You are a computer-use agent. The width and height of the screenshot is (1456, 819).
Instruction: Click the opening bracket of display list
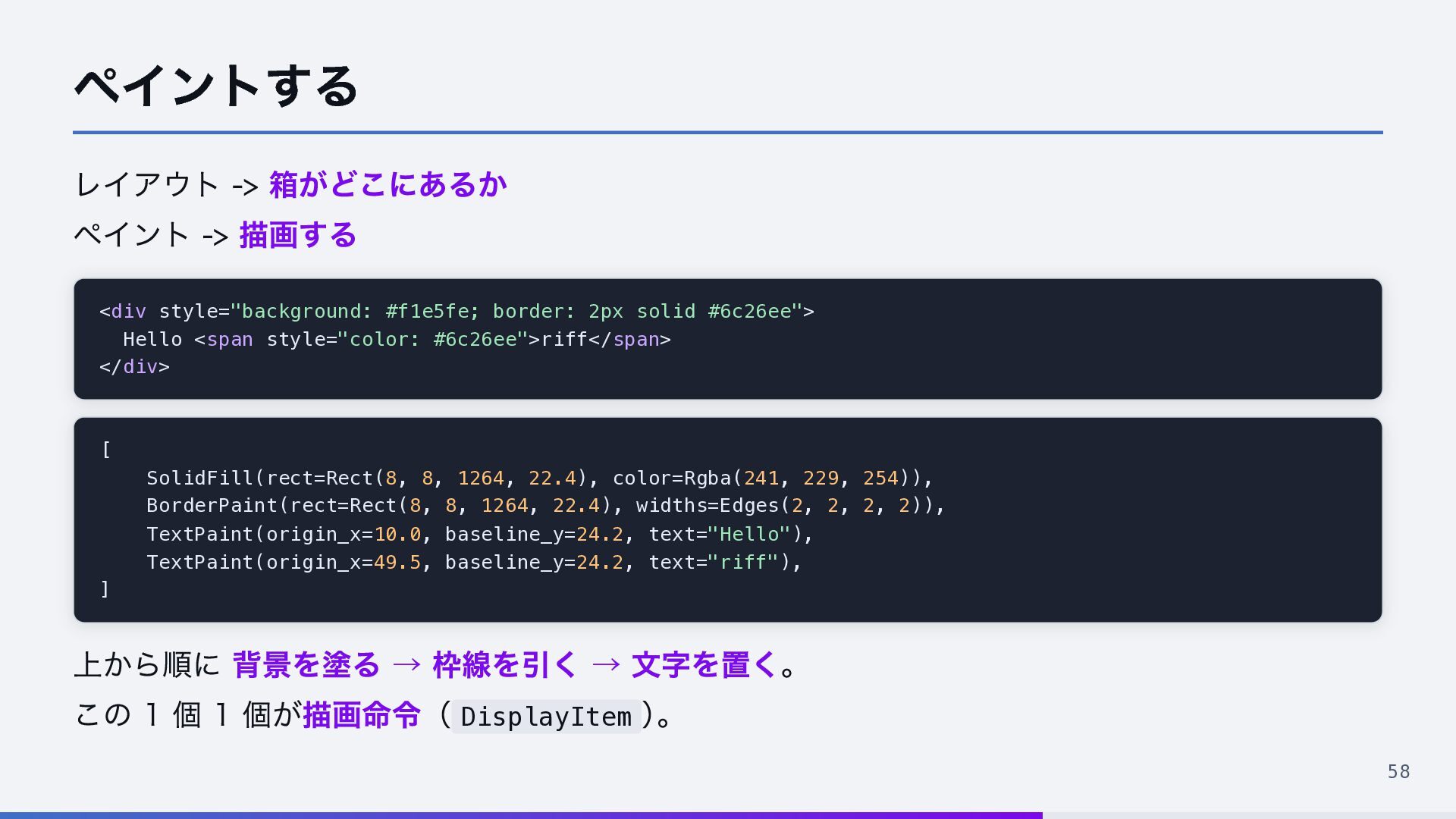(105, 450)
